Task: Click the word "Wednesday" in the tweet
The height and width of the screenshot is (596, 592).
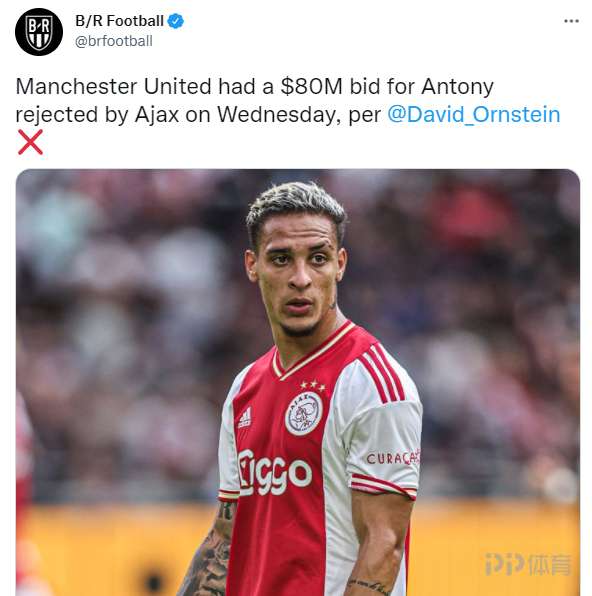Action: [x=279, y=114]
